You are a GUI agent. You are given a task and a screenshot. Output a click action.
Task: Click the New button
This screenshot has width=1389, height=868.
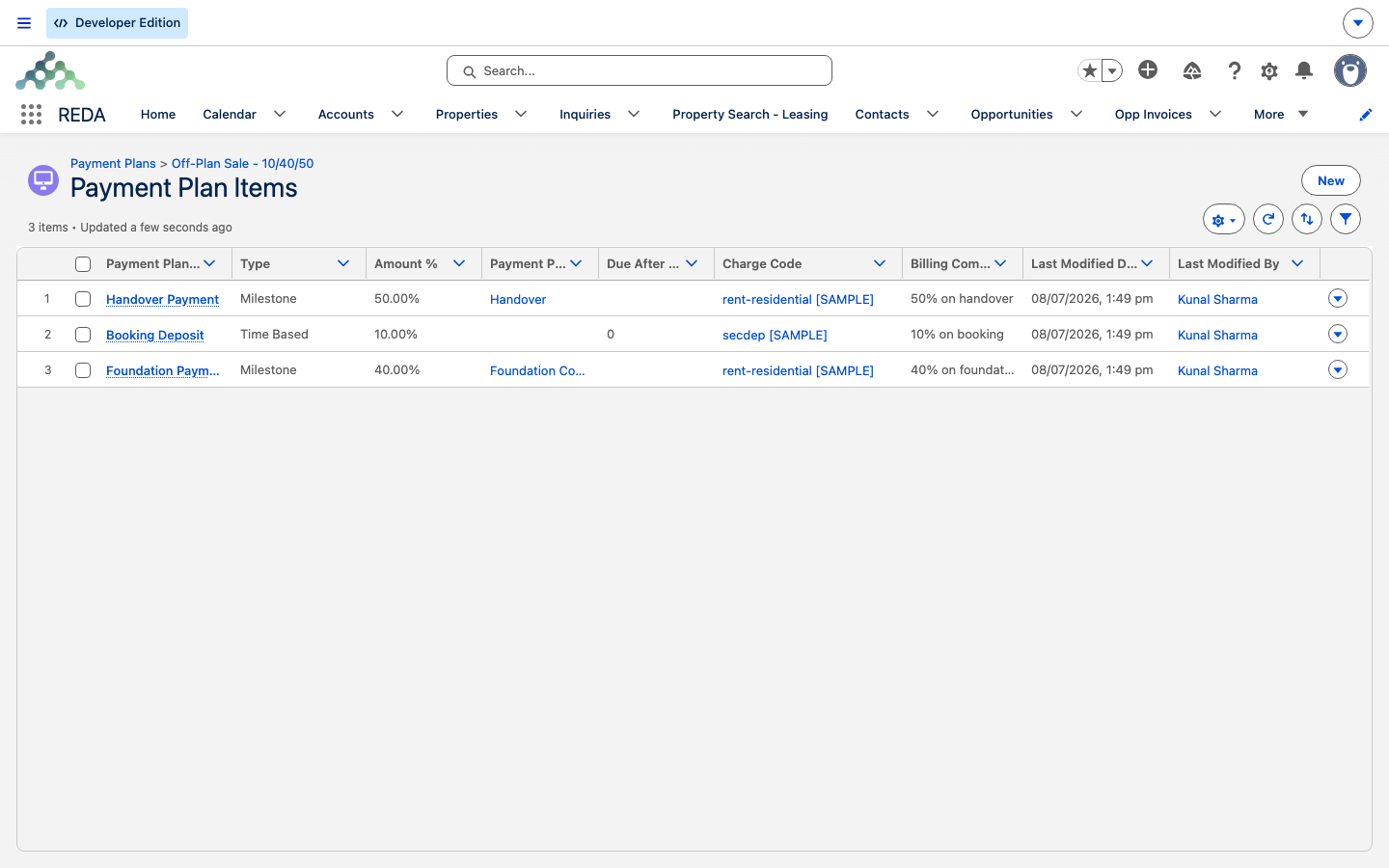point(1331,180)
